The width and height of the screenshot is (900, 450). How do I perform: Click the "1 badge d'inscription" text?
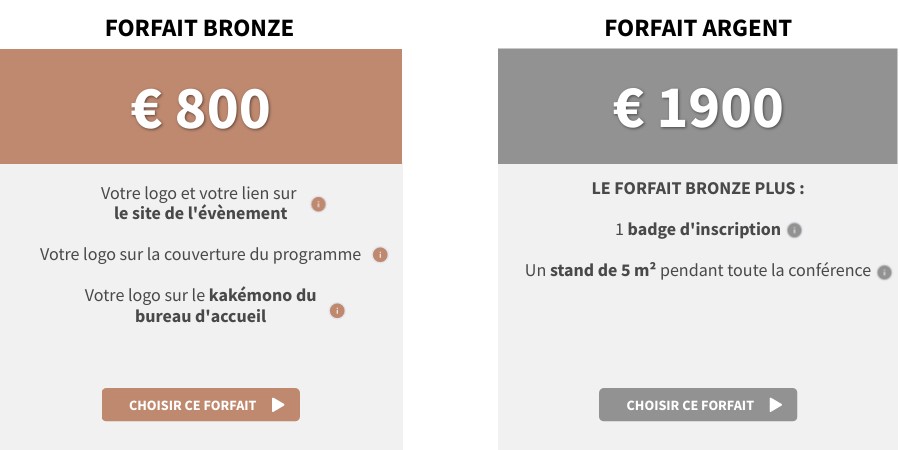point(698,230)
